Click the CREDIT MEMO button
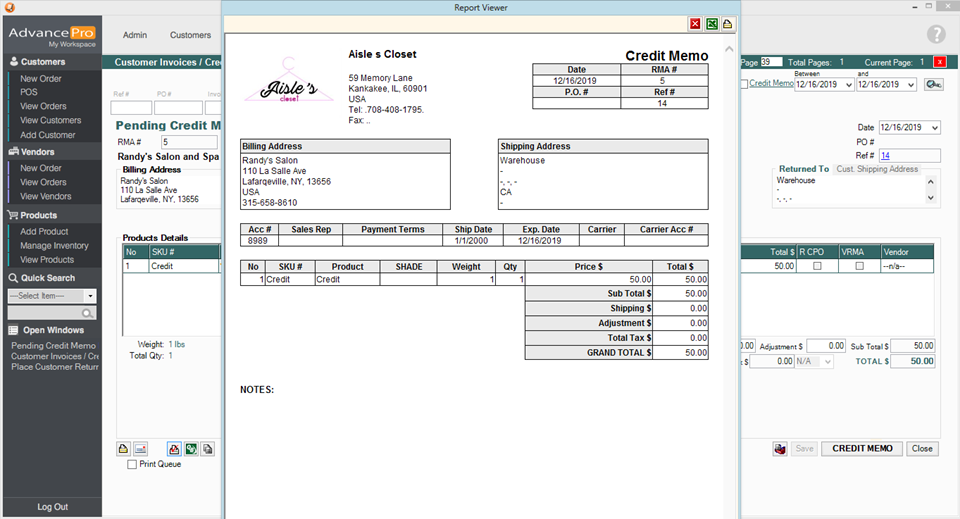Screen dimensions: 960x519 point(862,449)
